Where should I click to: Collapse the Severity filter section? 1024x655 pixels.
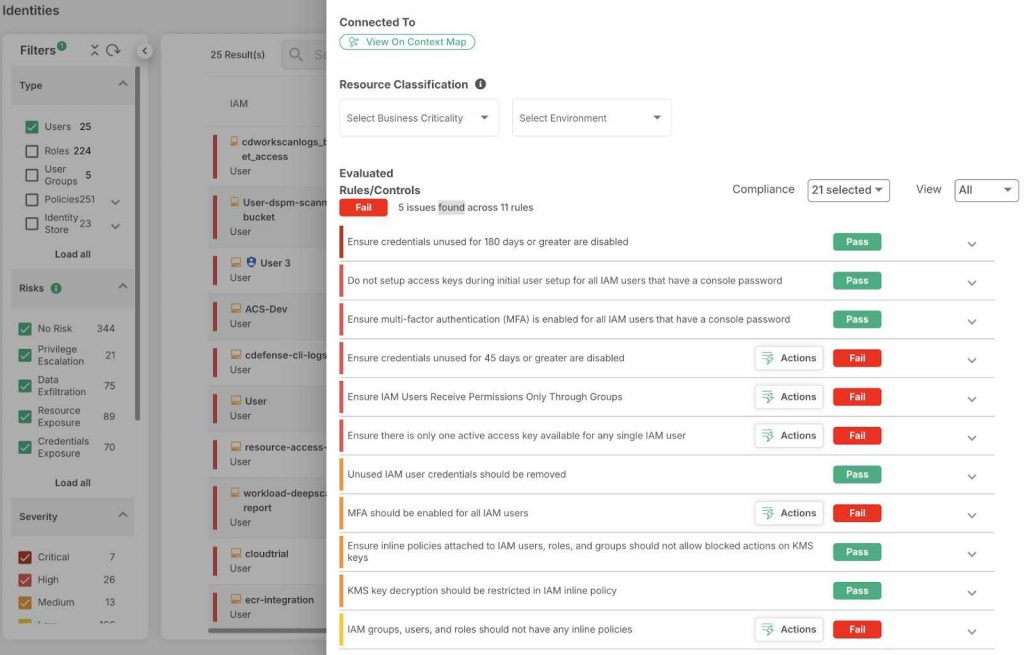[x=122, y=516]
